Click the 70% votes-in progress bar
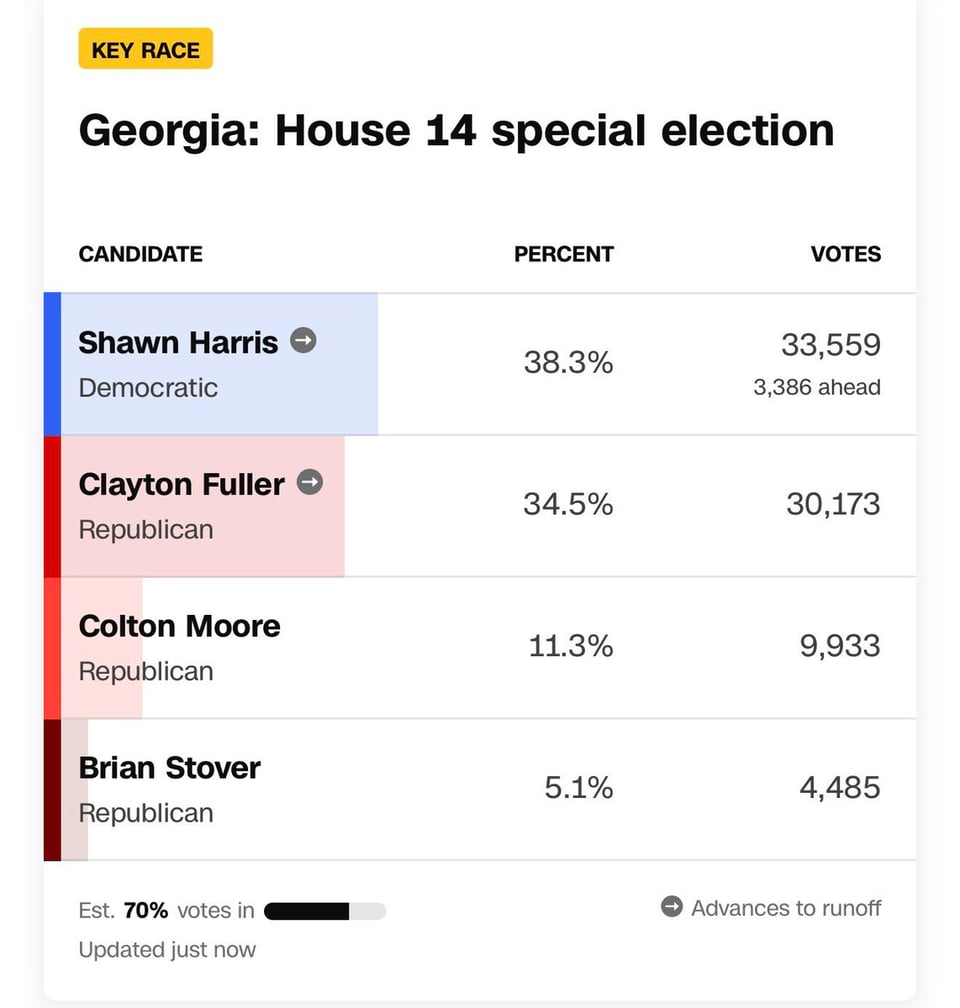This screenshot has width=960, height=1008. [x=324, y=910]
